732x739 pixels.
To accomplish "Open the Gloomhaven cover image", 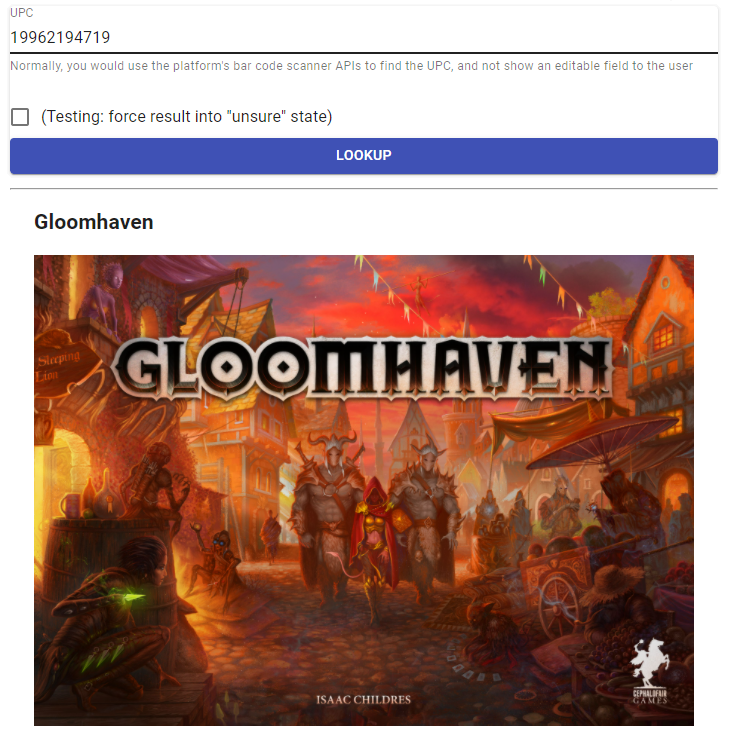I will tap(364, 490).
